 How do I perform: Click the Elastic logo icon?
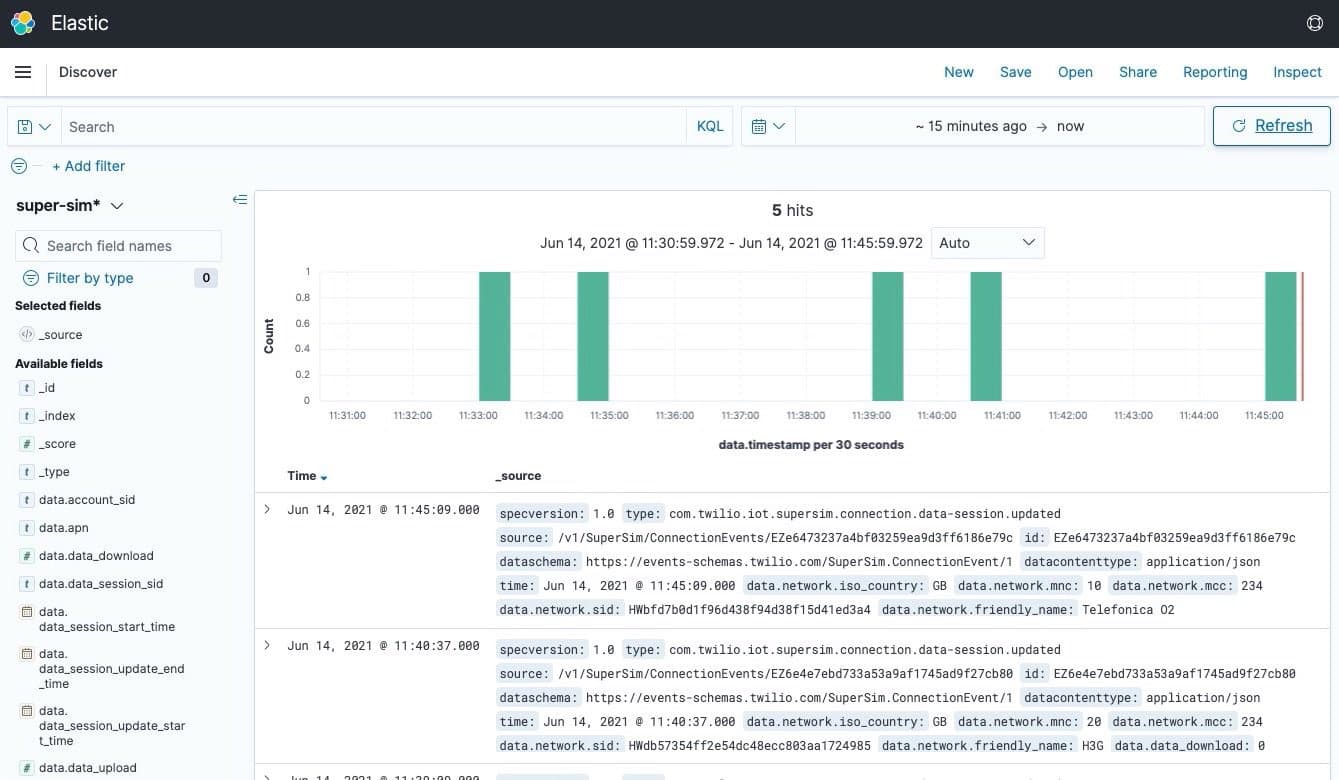23,23
